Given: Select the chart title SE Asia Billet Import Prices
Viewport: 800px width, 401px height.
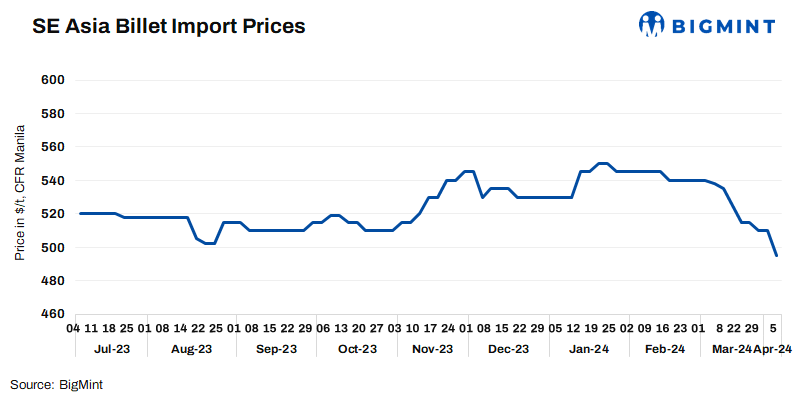Looking at the screenshot, I should (169, 27).
